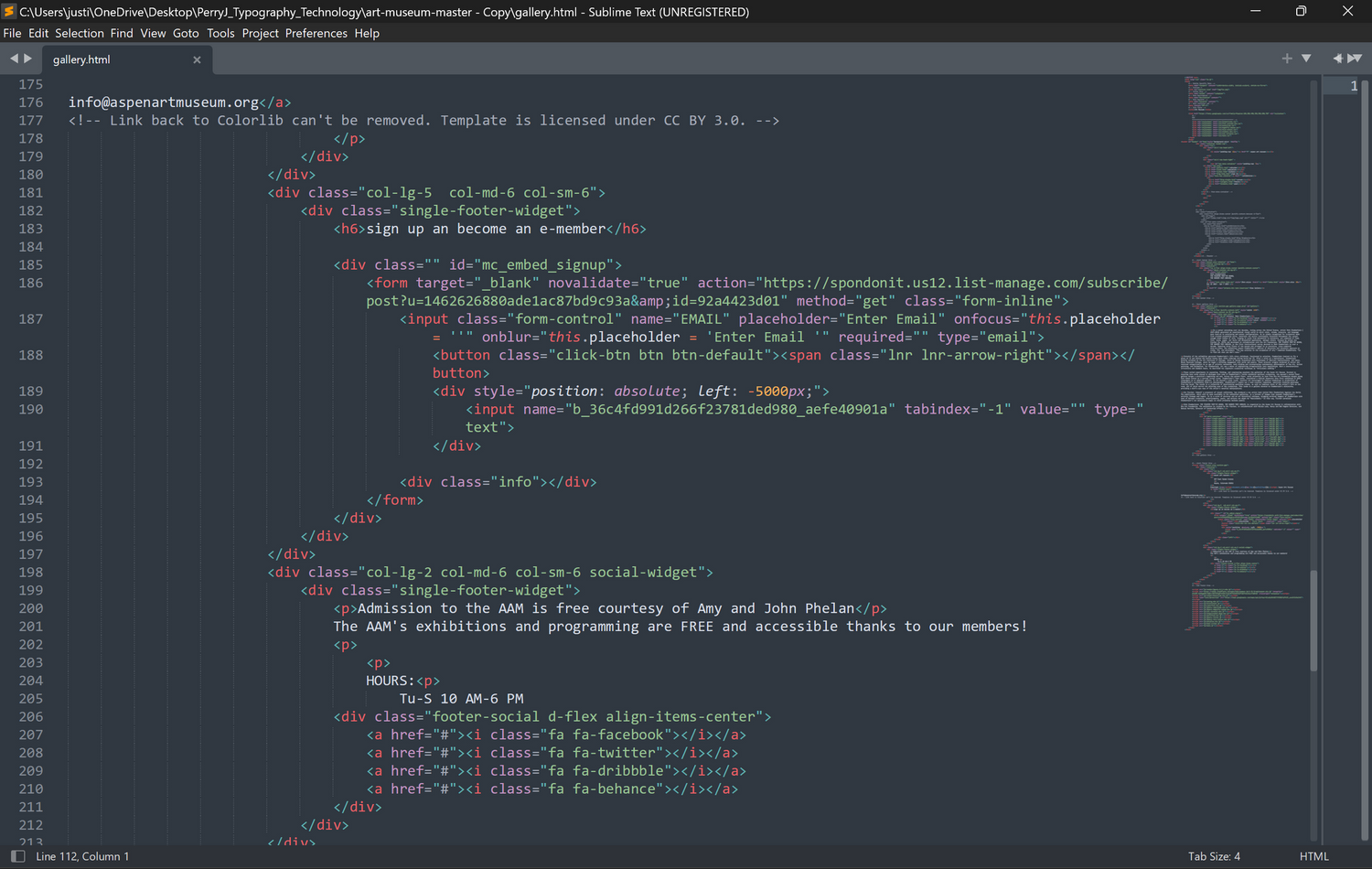1372x869 pixels.
Task: Click the 'footer-social d-flex' class line
Action: click(552, 717)
